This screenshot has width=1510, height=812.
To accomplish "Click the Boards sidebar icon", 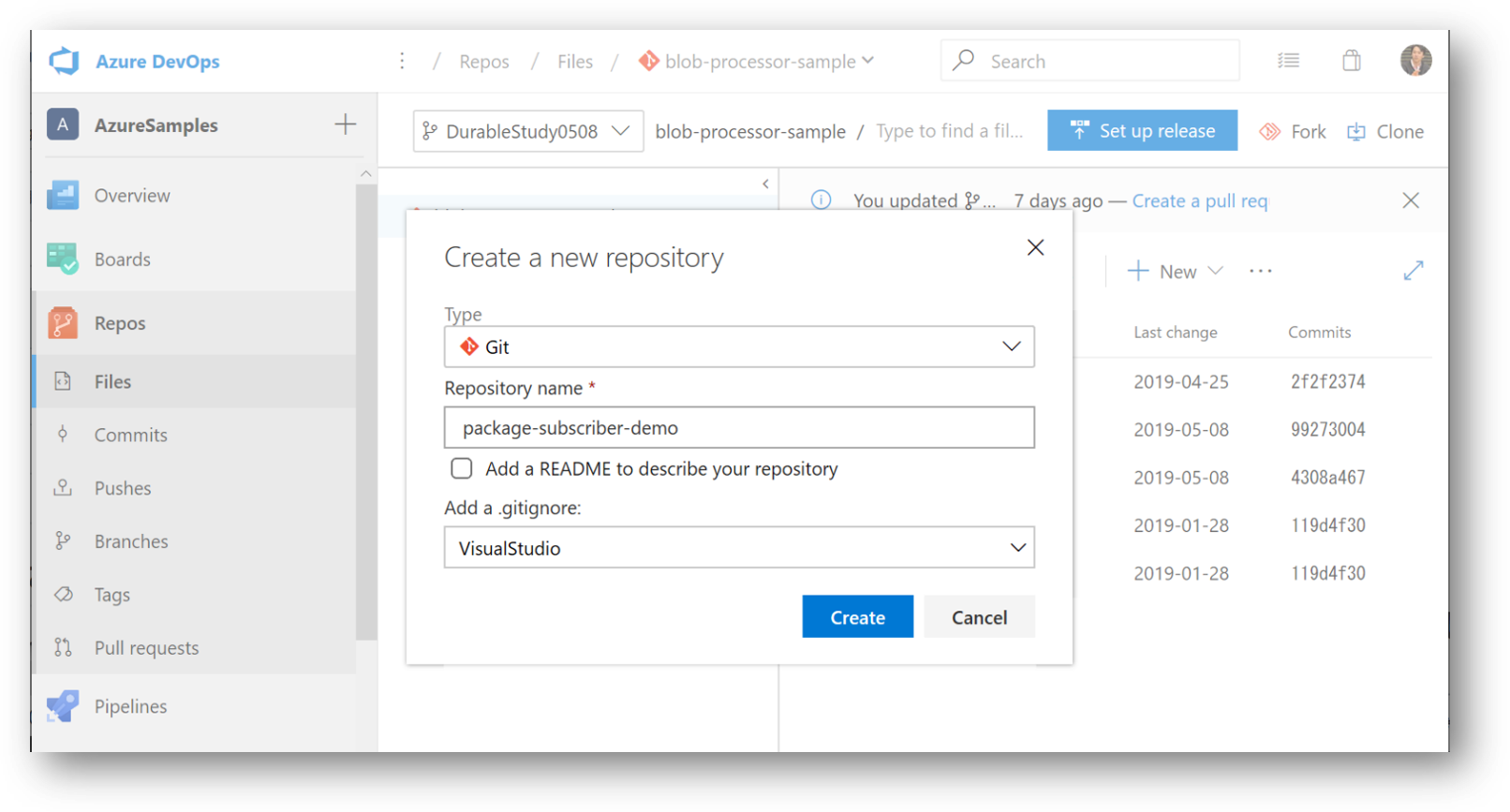I will (63, 258).
